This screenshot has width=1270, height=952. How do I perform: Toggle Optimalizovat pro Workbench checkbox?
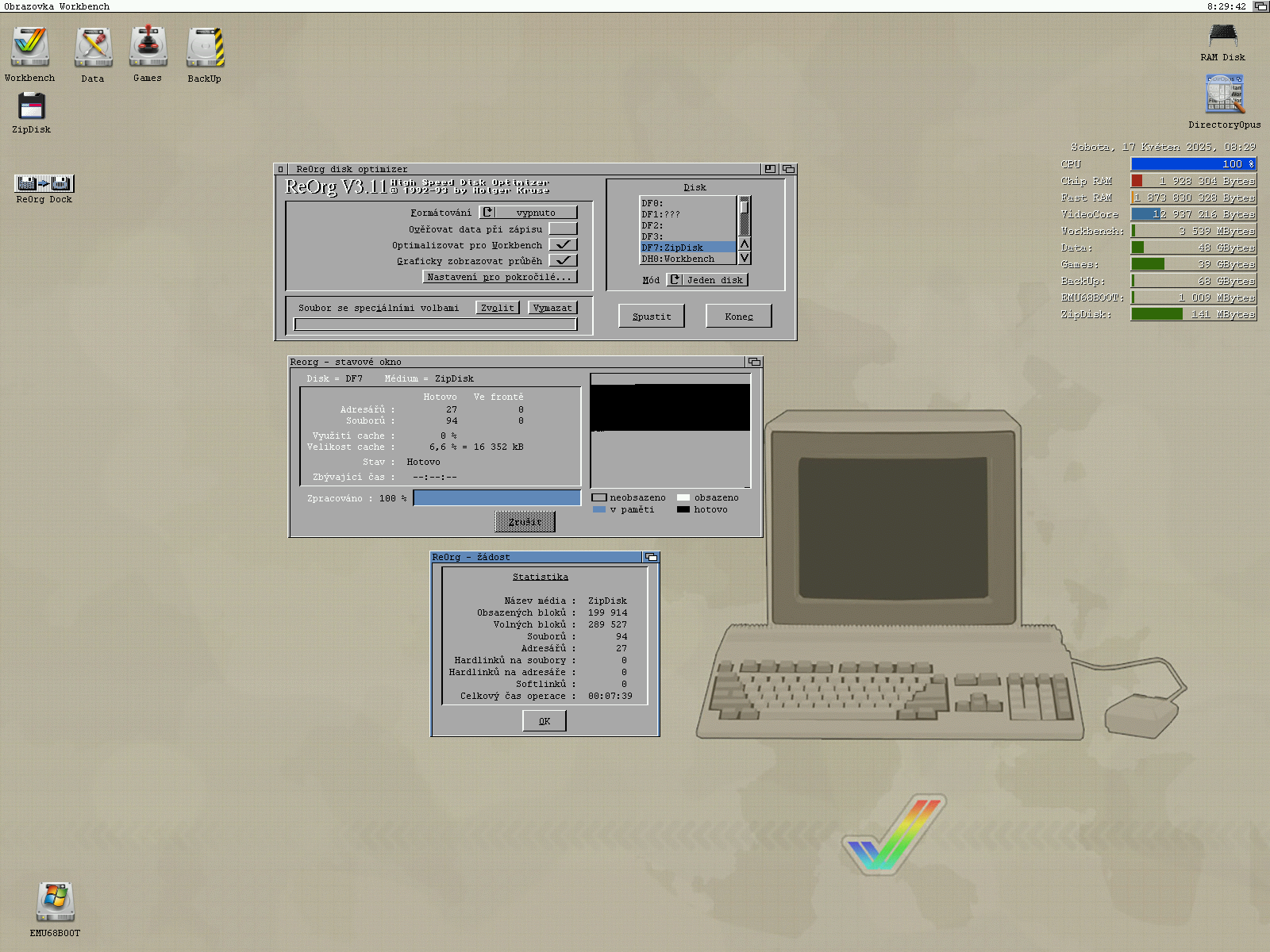point(563,245)
